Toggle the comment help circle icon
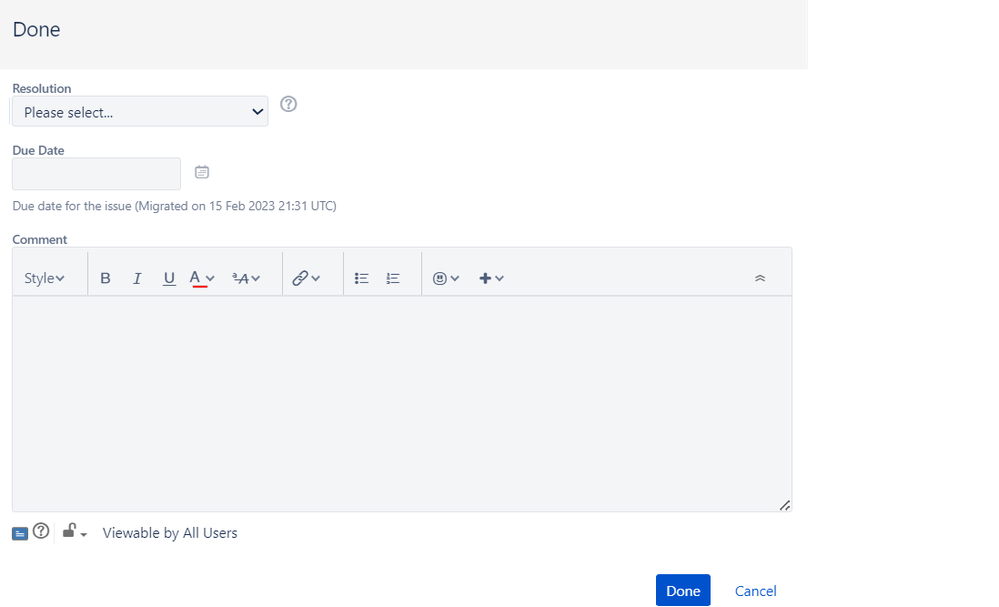The width and height of the screenshot is (999, 607). [x=41, y=531]
